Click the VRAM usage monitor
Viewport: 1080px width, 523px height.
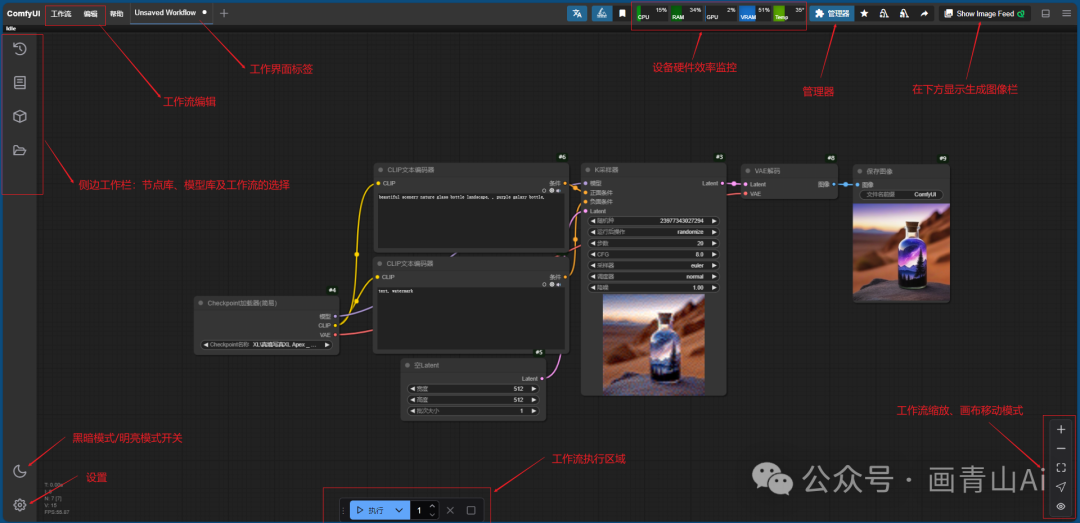pyautogui.click(x=755, y=13)
